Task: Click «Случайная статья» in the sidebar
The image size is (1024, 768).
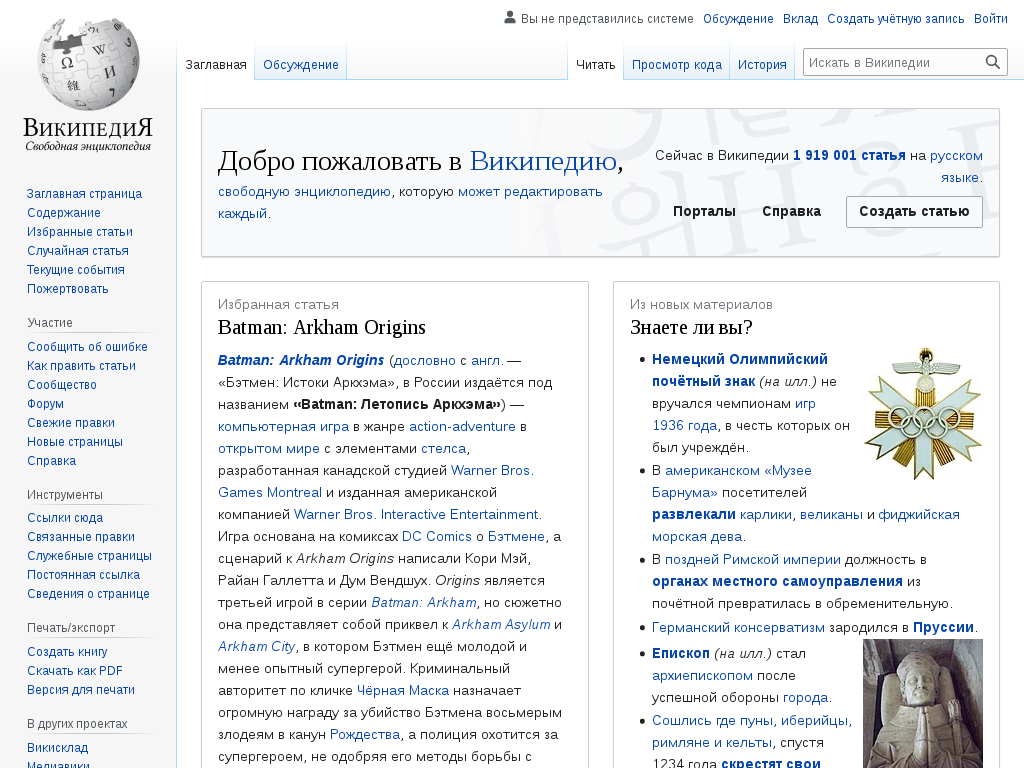Action: click(x=78, y=251)
